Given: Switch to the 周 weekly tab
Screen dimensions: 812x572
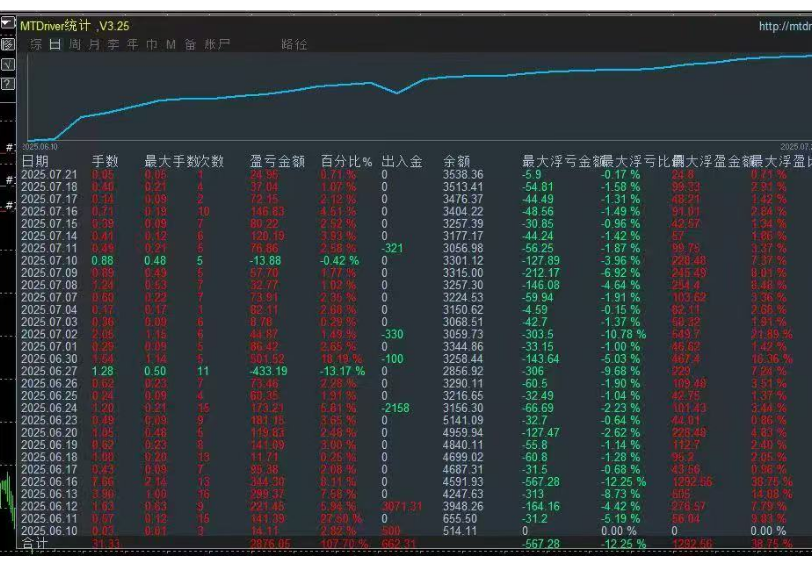Looking at the screenshot, I should coord(75,45).
